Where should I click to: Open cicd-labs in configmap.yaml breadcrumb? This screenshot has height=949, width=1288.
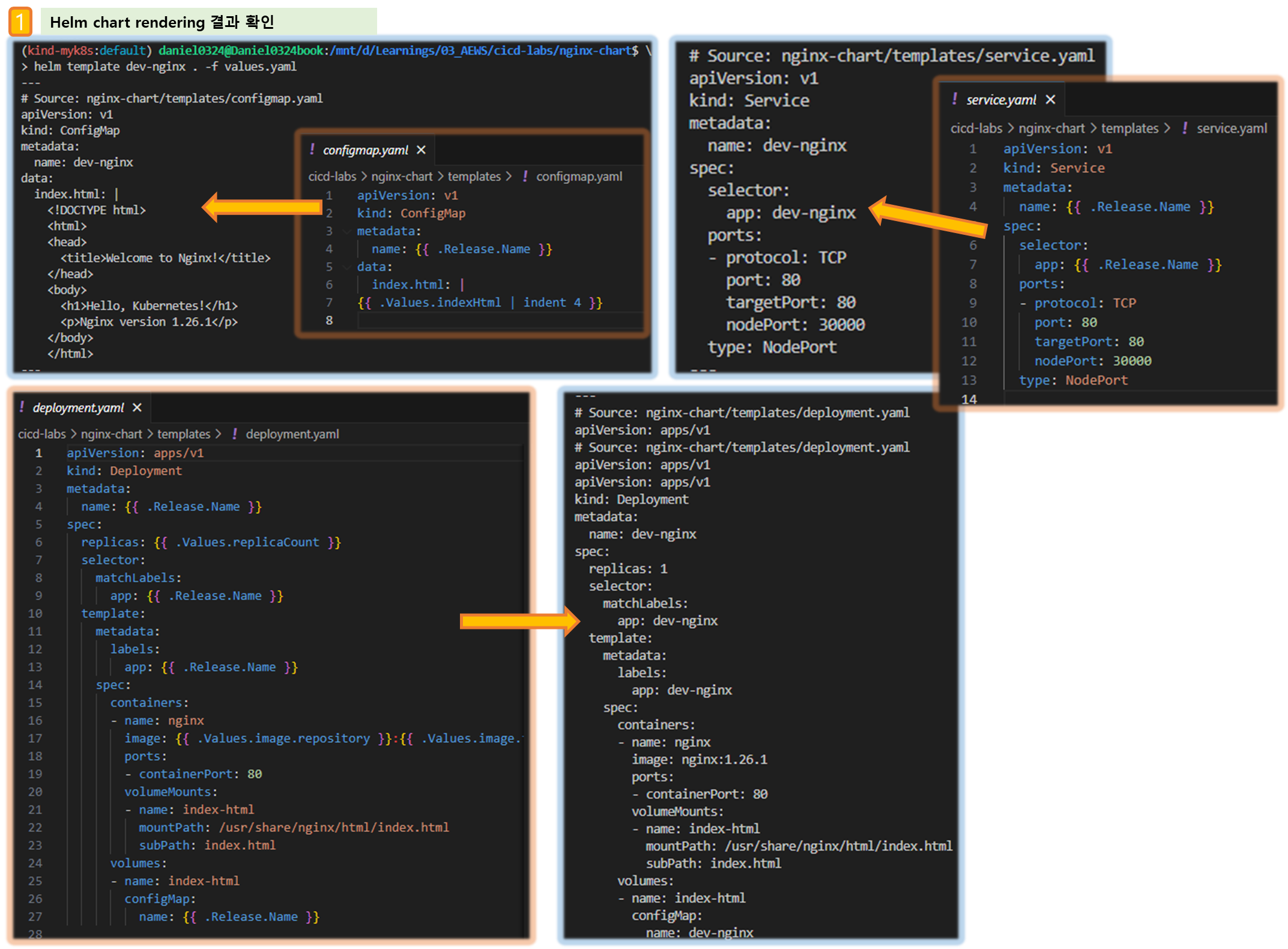pyautogui.click(x=332, y=177)
